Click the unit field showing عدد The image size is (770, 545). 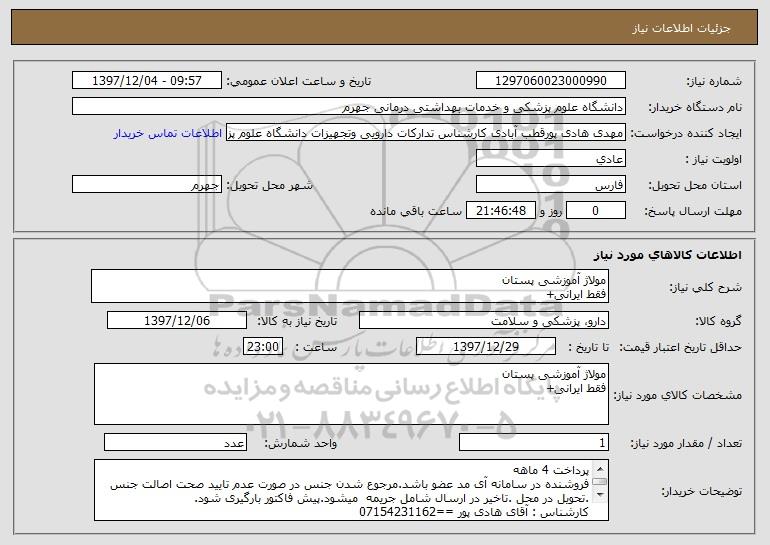point(175,442)
